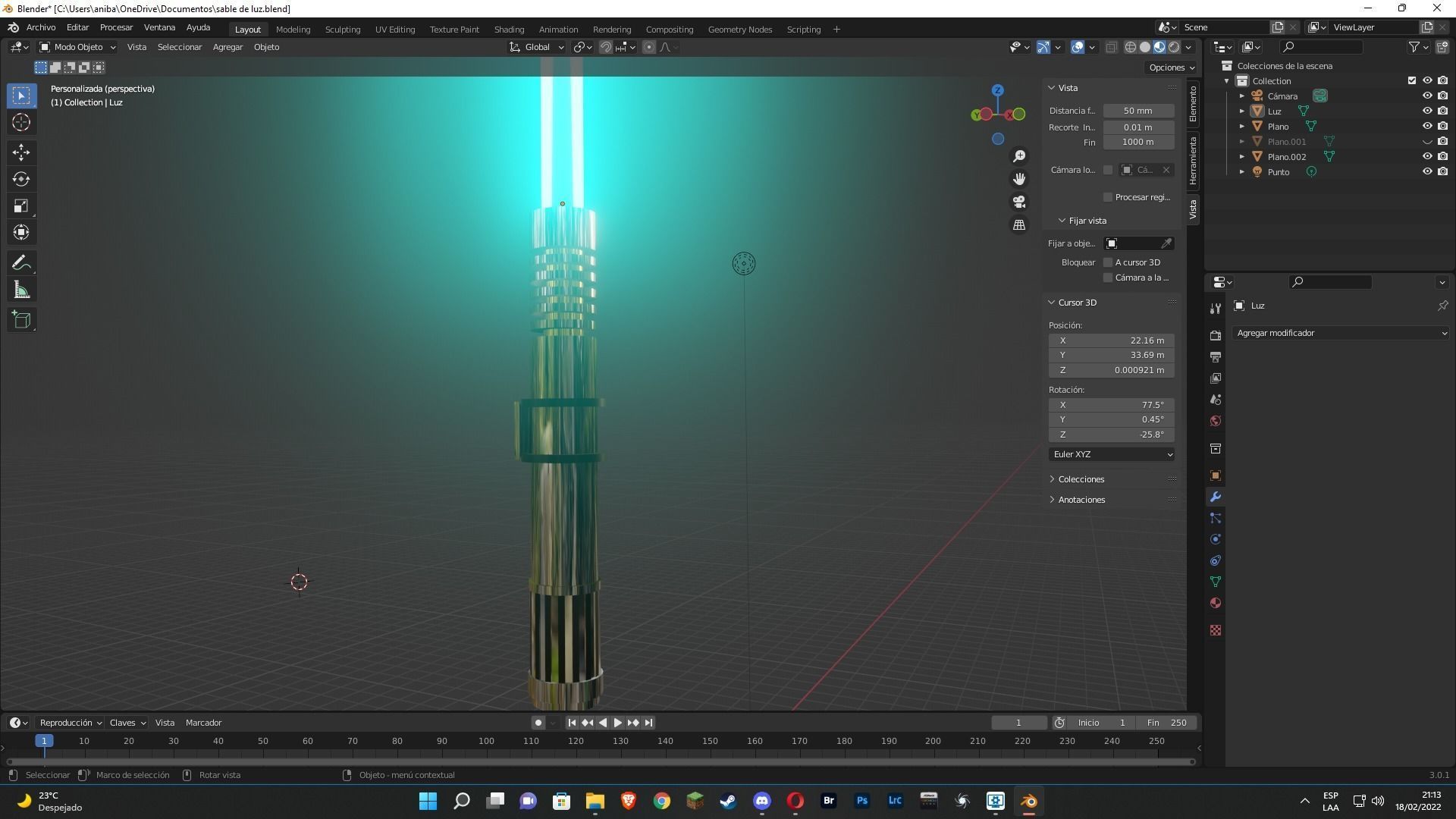Image resolution: width=1456 pixels, height=819 pixels.
Task: Open the Modifiers wrench properties tab
Action: point(1216,497)
